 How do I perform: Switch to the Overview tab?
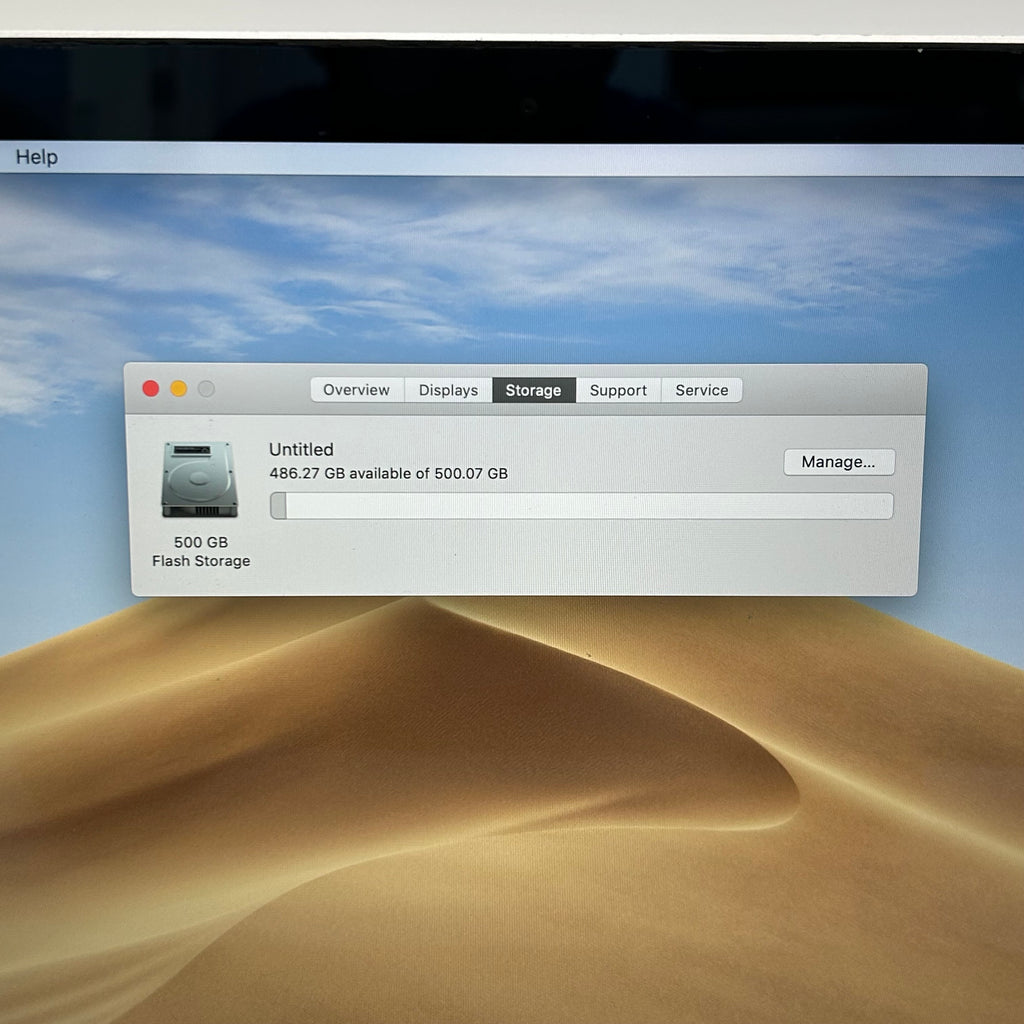(357, 390)
